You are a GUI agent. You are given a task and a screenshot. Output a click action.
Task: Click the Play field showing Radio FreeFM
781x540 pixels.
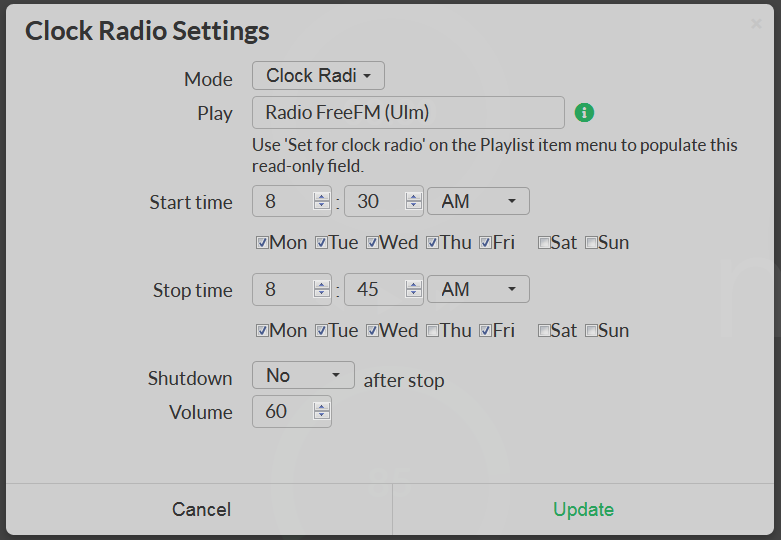click(408, 113)
